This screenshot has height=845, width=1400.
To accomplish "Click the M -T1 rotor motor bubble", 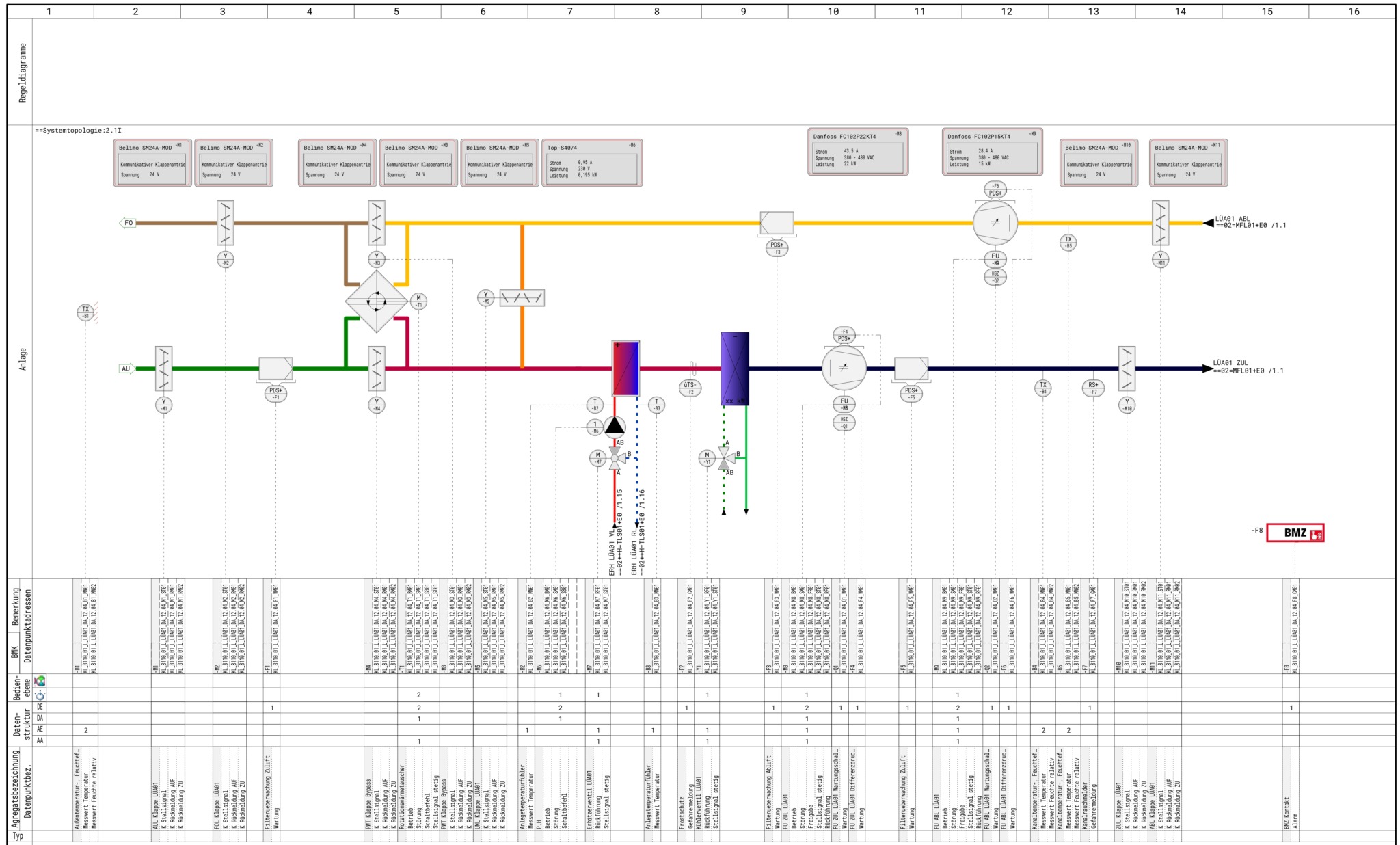I will (418, 301).
